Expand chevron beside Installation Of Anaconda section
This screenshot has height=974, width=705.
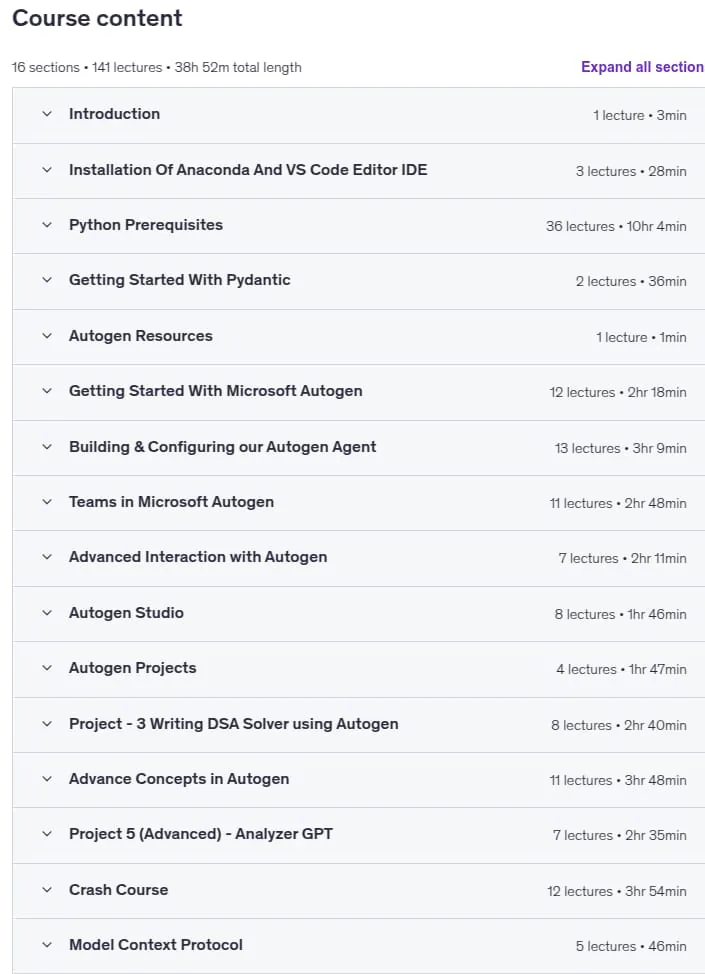(x=47, y=170)
